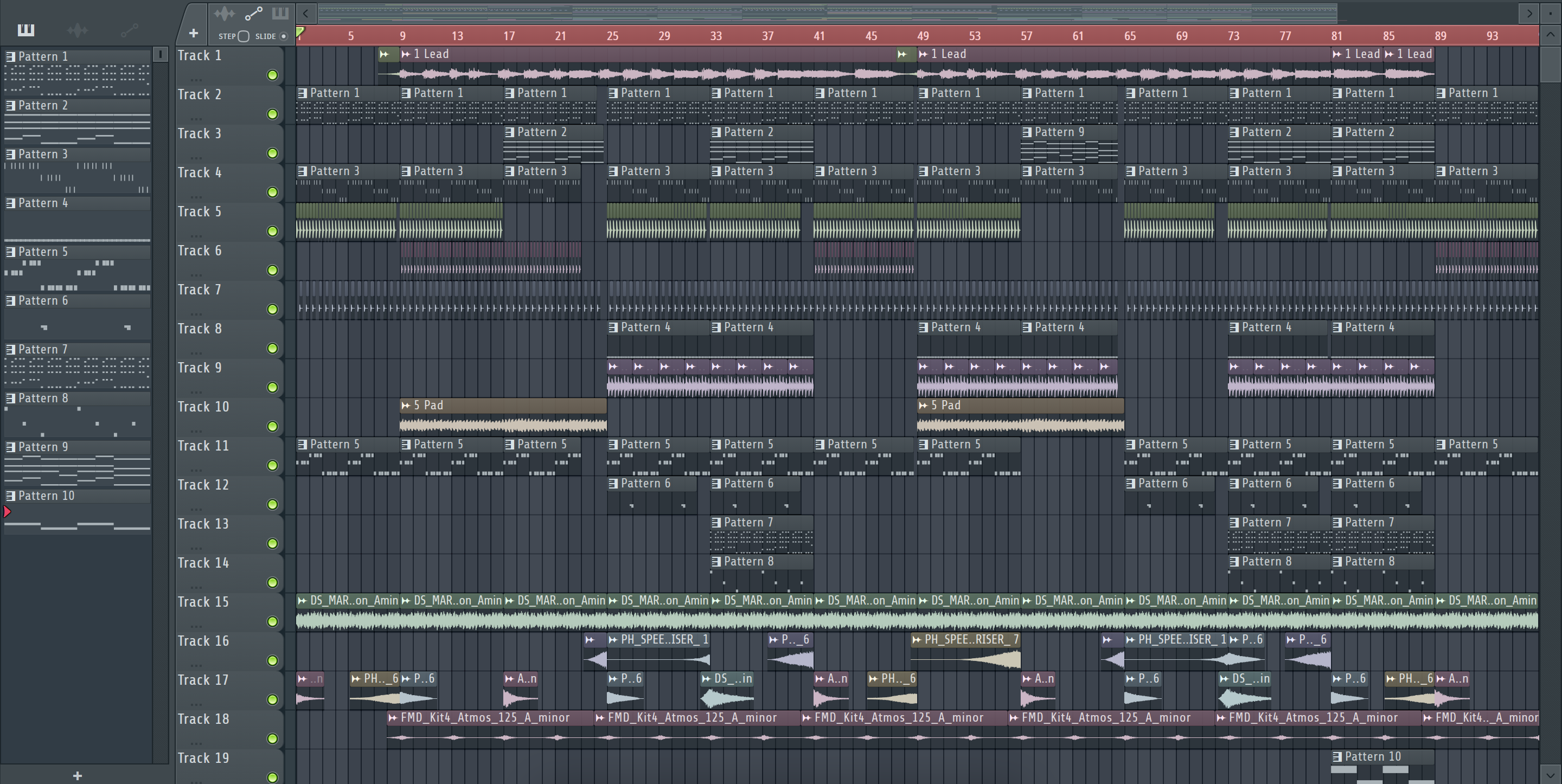Show automation clips in the picker panel

tap(129, 30)
